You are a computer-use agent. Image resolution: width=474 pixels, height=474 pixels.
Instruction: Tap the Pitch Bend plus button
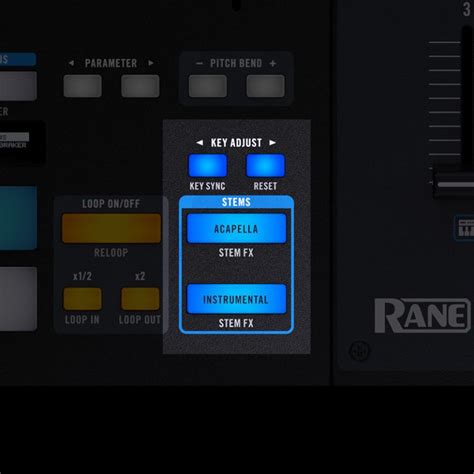tap(265, 86)
